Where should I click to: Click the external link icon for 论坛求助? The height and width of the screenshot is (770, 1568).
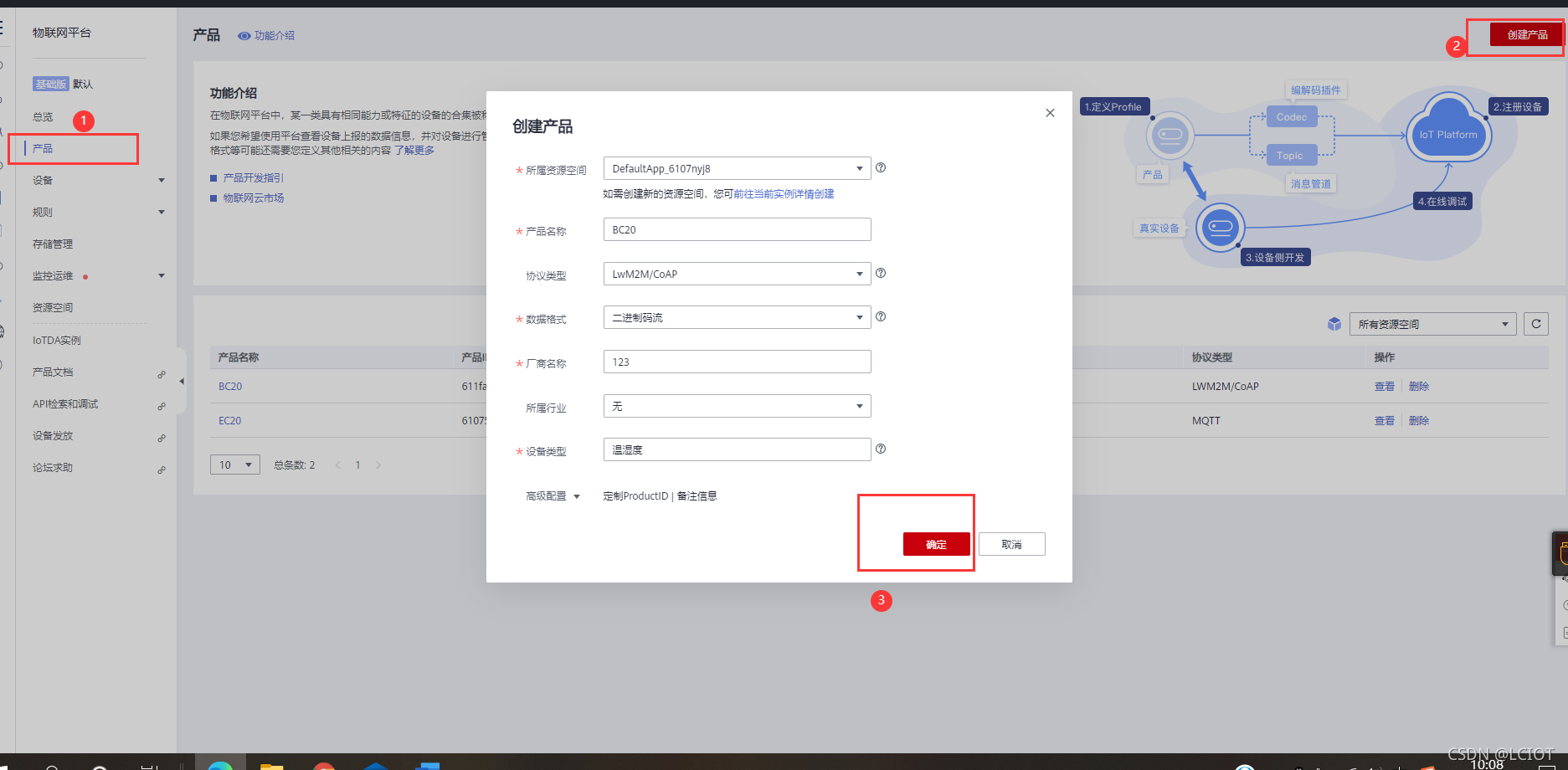(x=162, y=470)
